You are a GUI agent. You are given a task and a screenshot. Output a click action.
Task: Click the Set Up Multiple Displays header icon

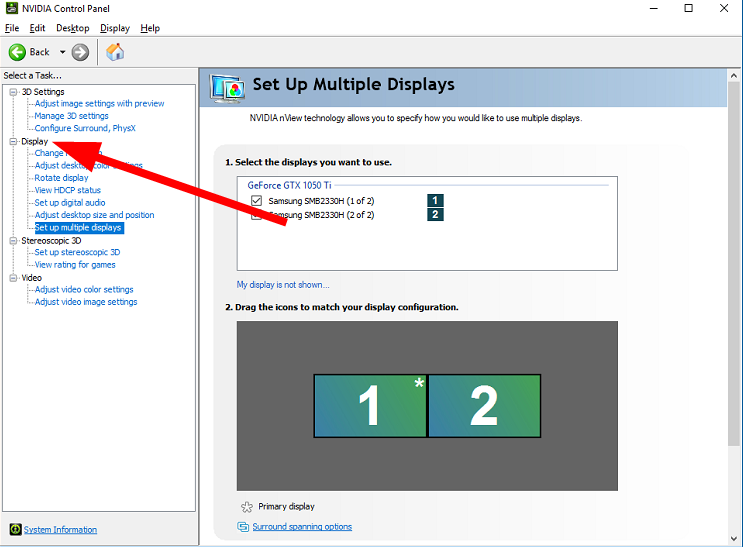[x=227, y=89]
